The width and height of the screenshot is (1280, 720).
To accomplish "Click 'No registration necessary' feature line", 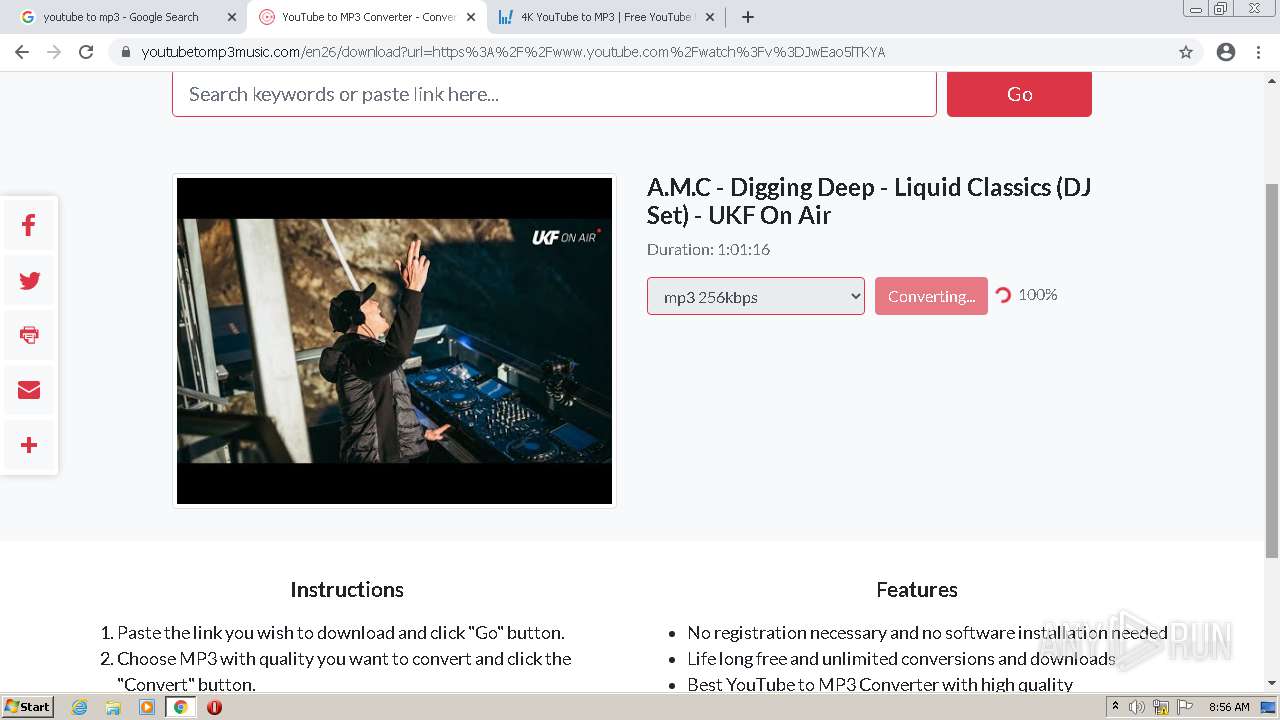I will coord(927,633).
